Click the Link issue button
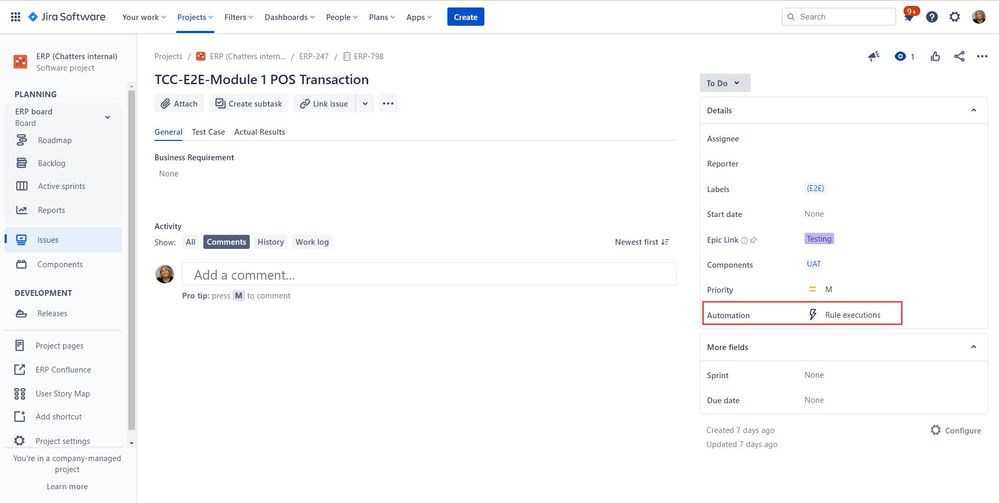Image resolution: width=999 pixels, height=503 pixels. coord(324,103)
